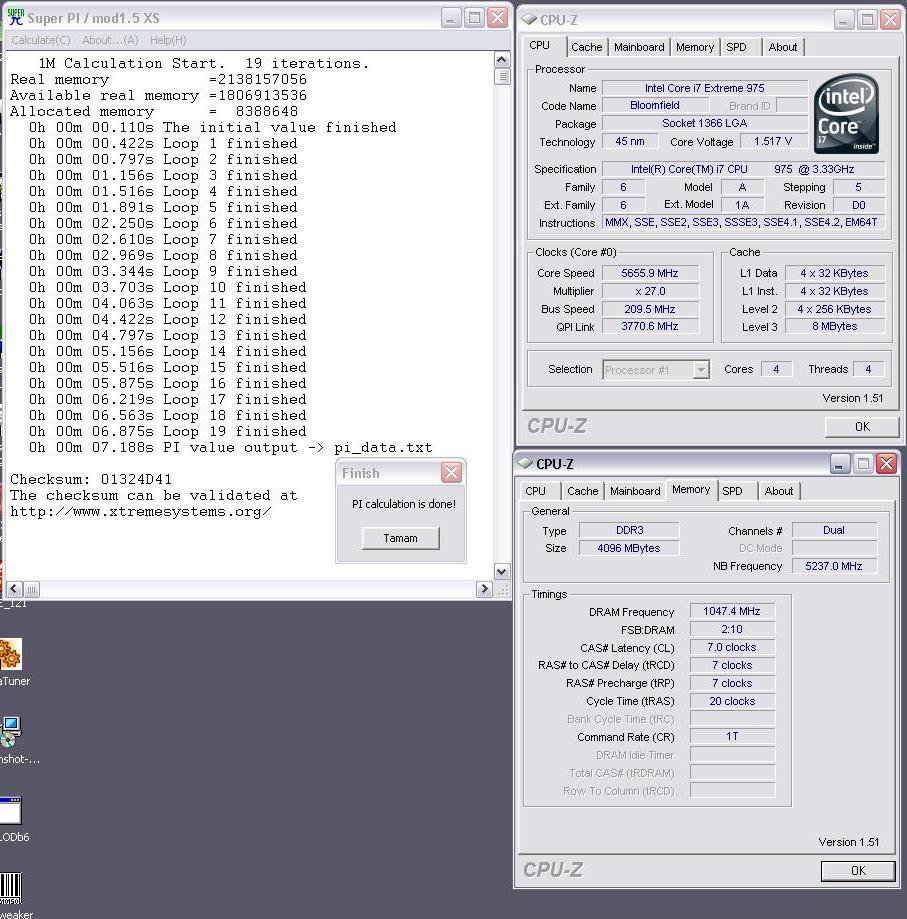This screenshot has width=907, height=919.
Task: Click the Super PI window title icon
Action: 15,17
